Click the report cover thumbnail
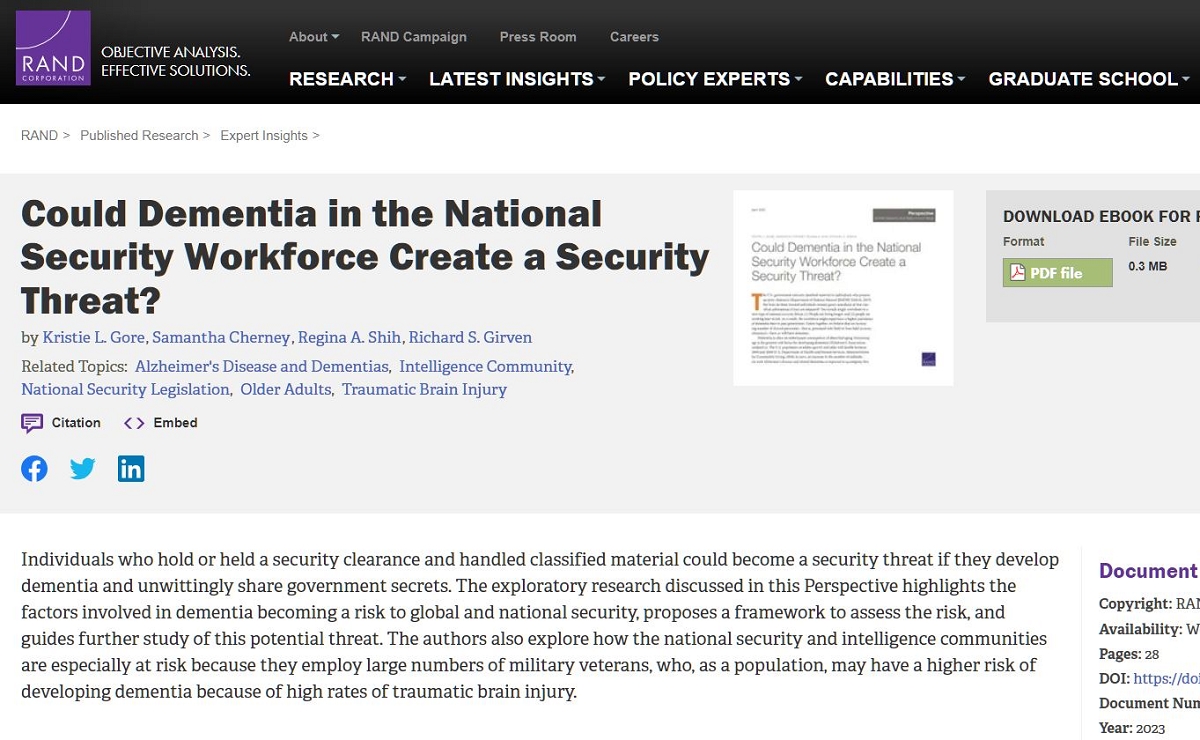The image size is (1200, 740). (x=843, y=288)
